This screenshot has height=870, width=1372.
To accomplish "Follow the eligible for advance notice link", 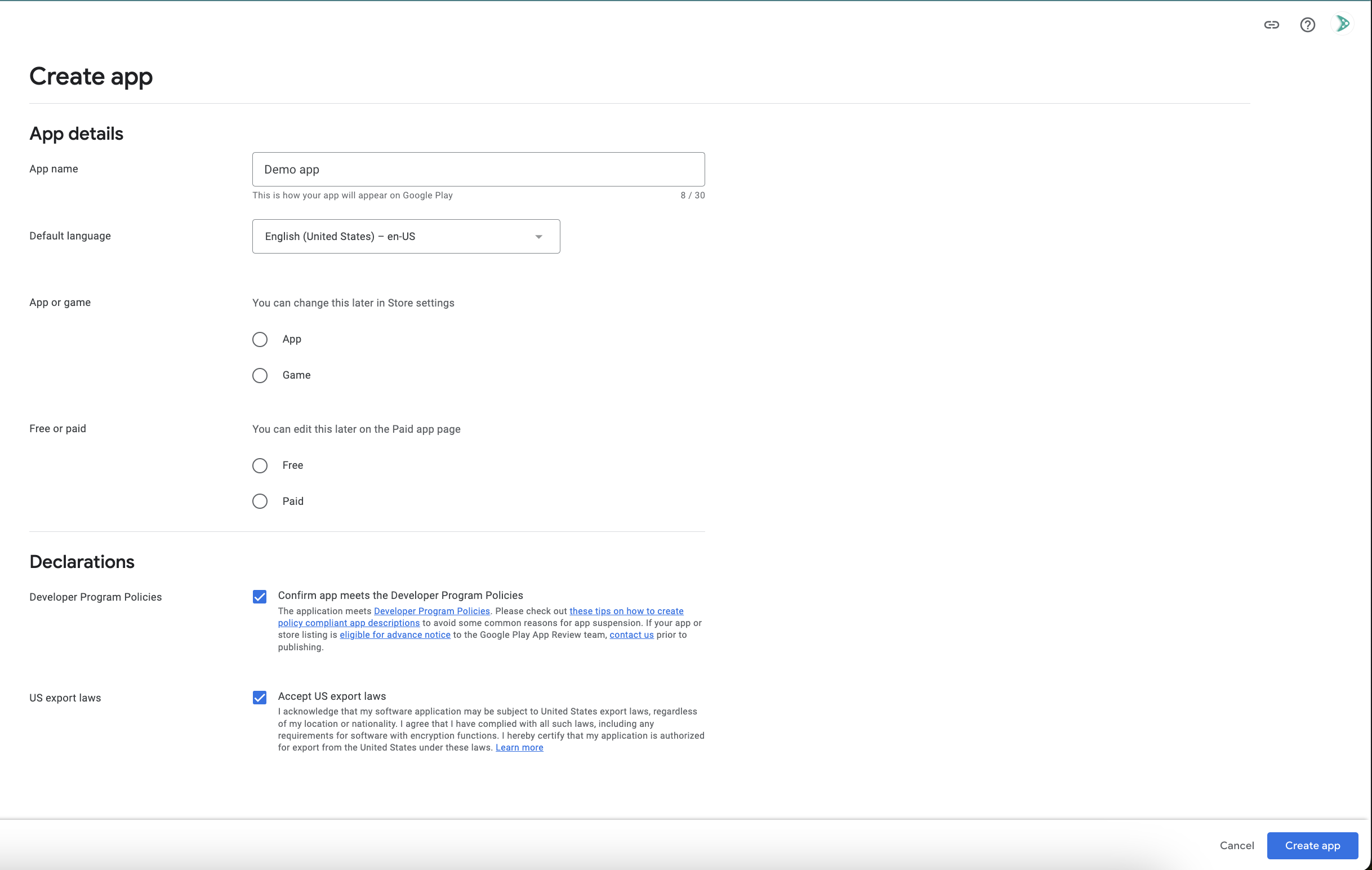I will point(395,635).
